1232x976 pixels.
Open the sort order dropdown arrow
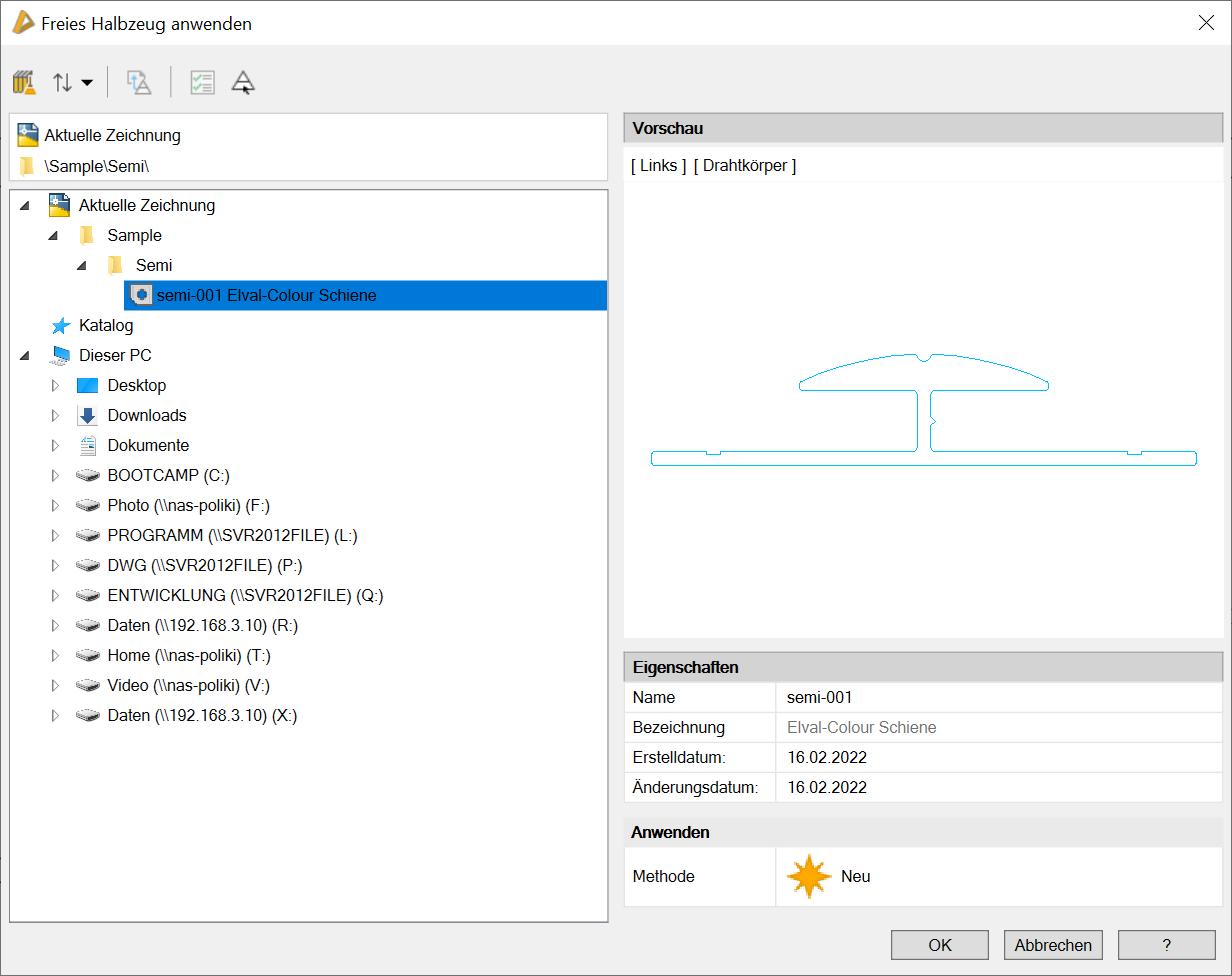pos(87,83)
